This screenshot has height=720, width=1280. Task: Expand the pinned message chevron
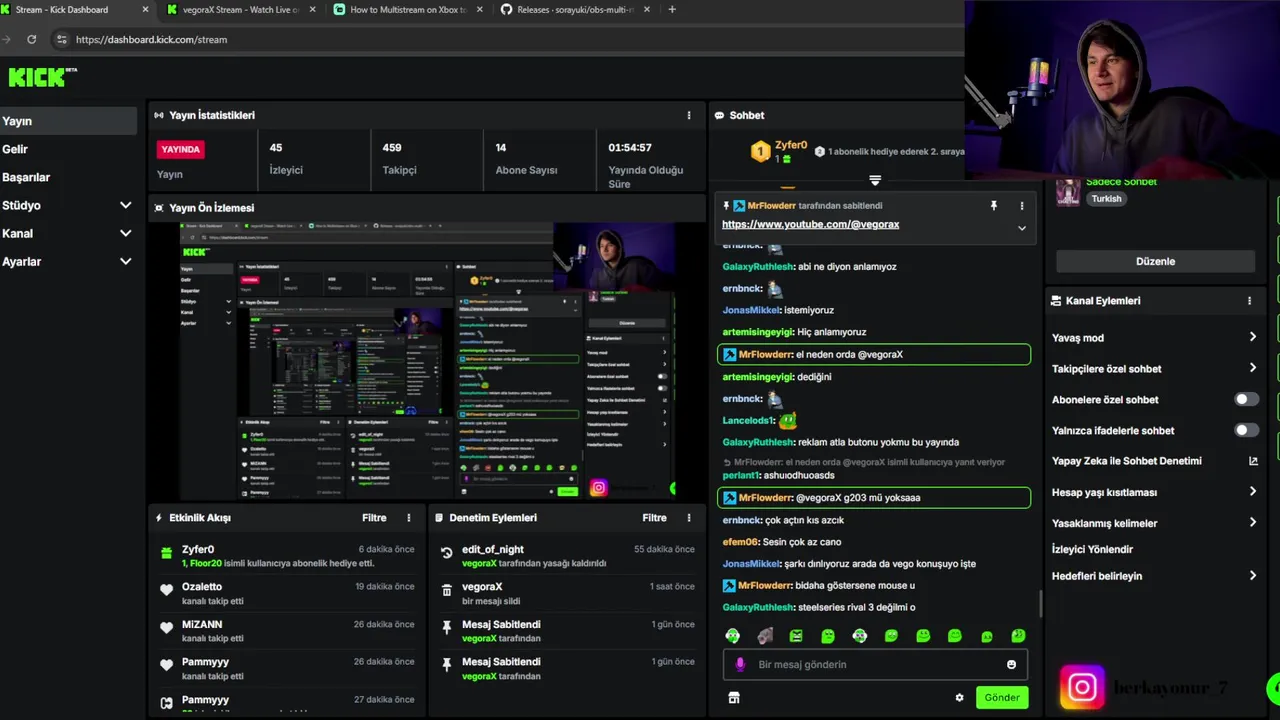coord(1021,228)
